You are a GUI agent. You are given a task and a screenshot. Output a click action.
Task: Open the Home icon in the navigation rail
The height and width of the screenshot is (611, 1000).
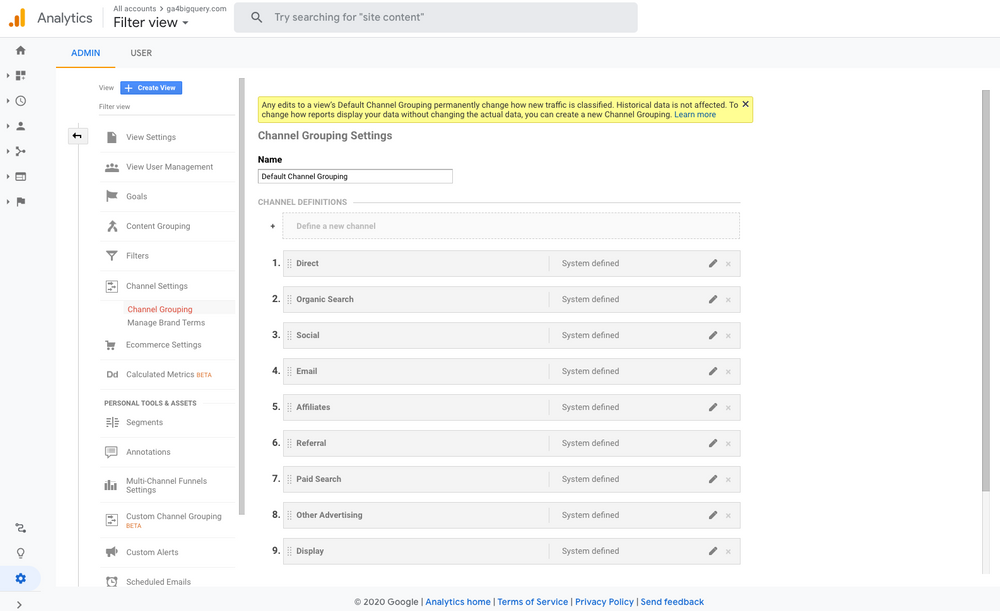click(19, 50)
